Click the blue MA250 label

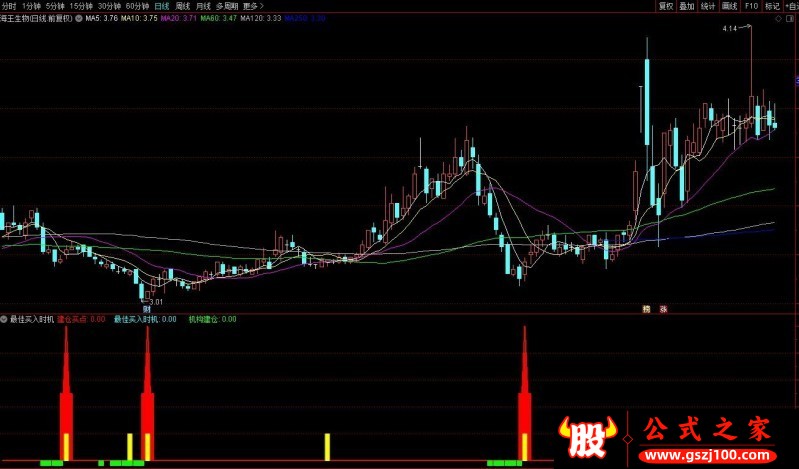coord(305,18)
